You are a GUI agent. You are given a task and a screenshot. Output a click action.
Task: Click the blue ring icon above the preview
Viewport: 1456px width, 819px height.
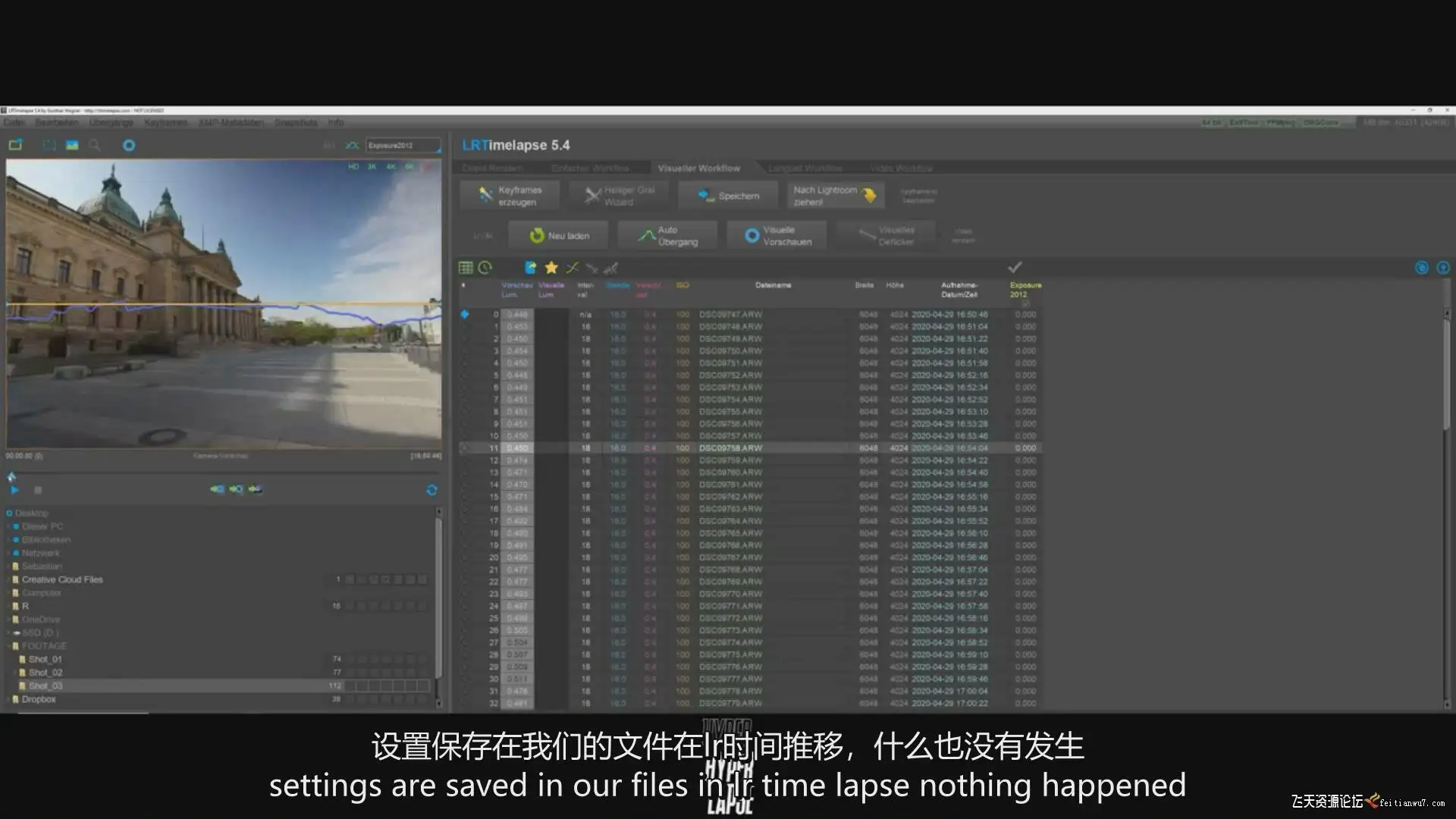point(129,145)
